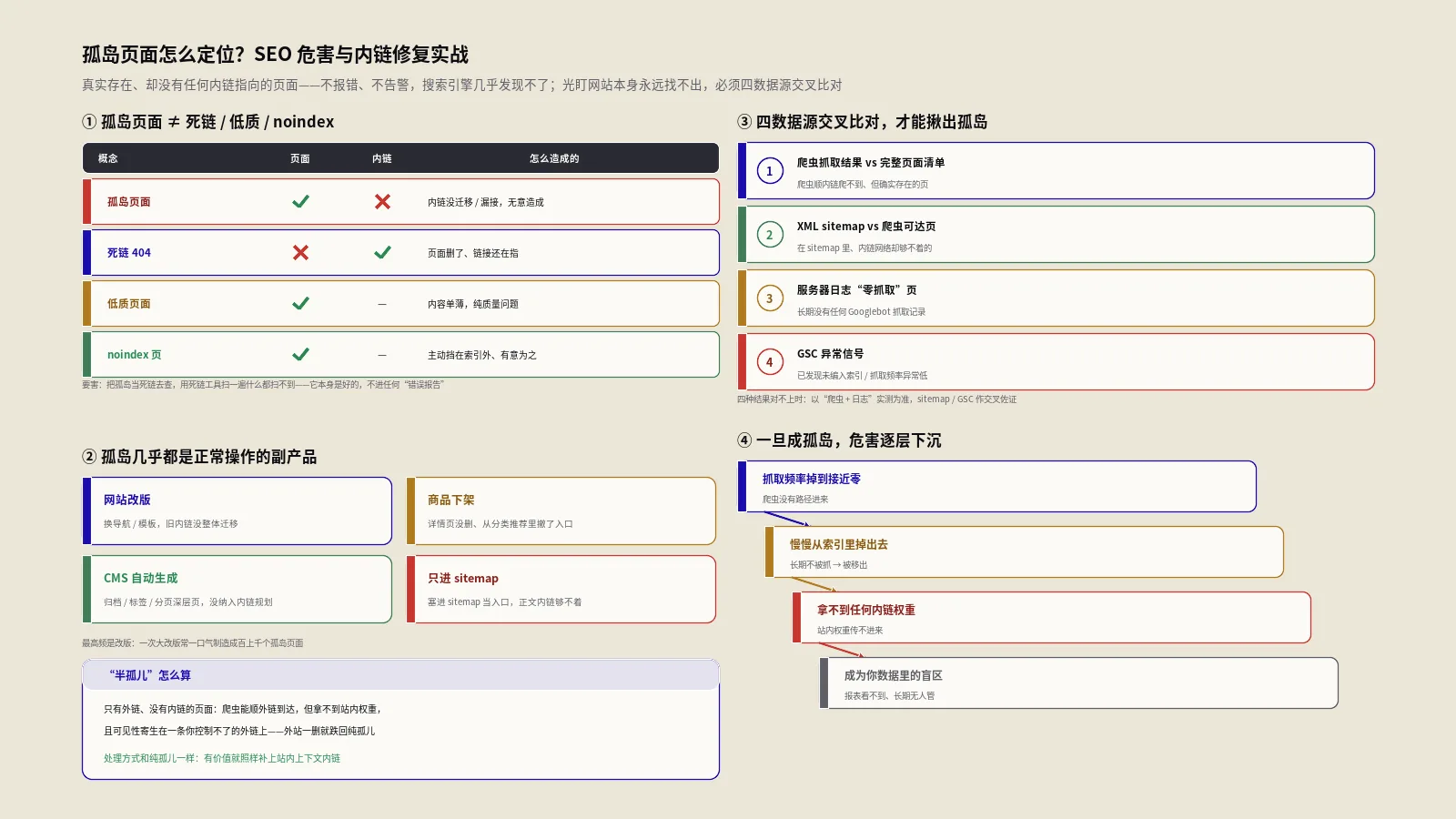Click section heading ② 孤岛几乎都是正常操作的副产品
Viewport: 1456px width, 819px height.
pos(199,457)
